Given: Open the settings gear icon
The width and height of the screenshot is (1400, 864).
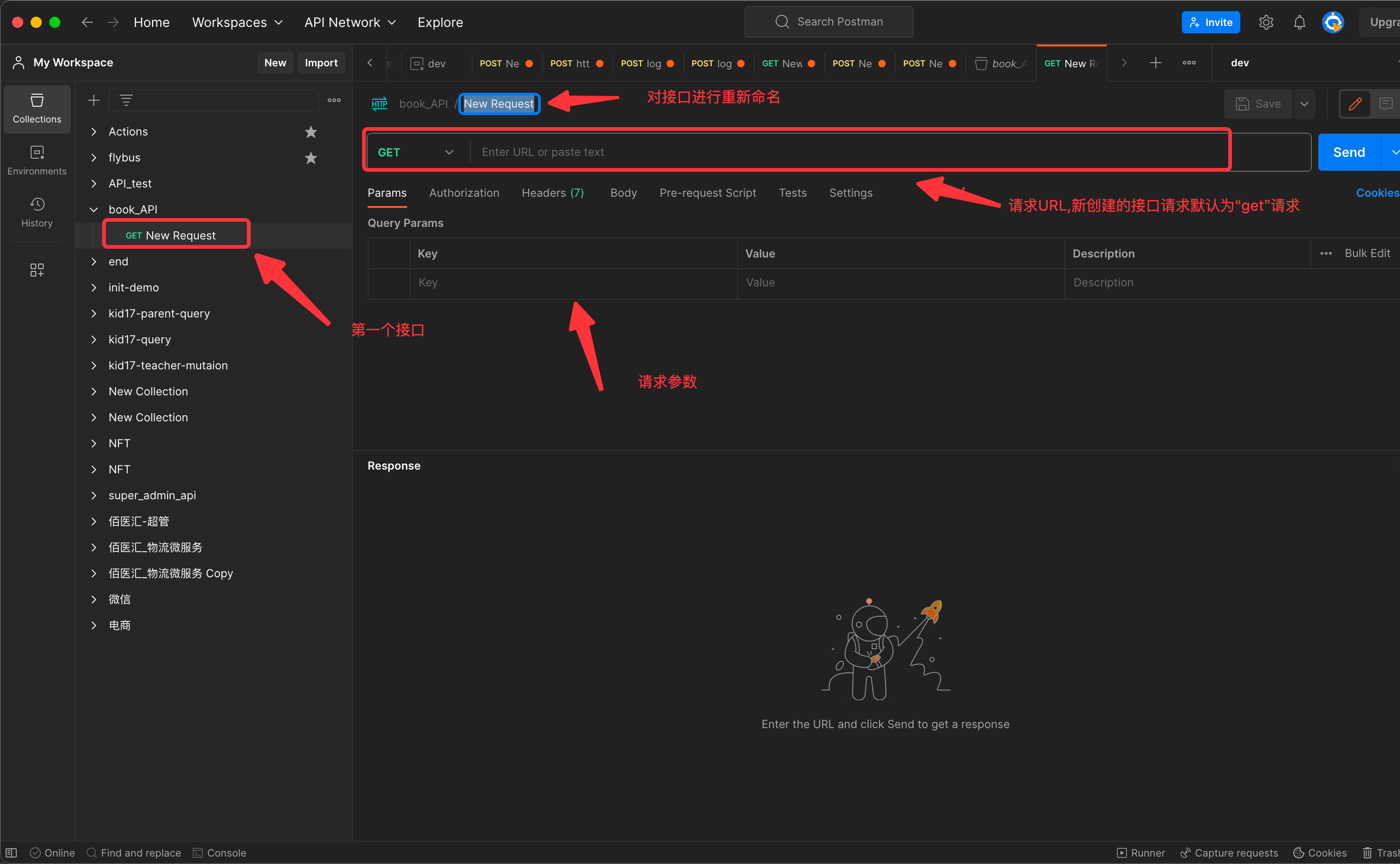Looking at the screenshot, I should coord(1266,22).
